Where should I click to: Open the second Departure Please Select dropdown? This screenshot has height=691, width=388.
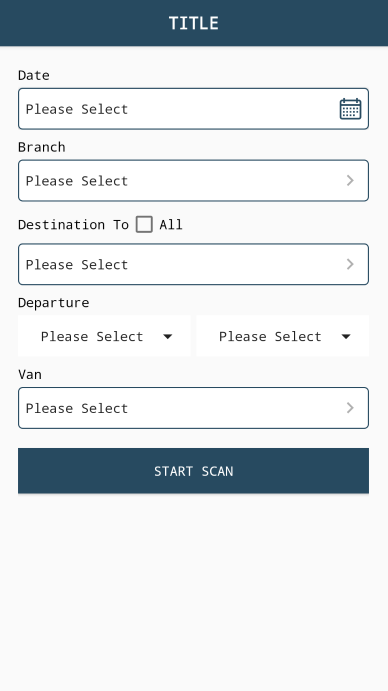click(x=283, y=336)
